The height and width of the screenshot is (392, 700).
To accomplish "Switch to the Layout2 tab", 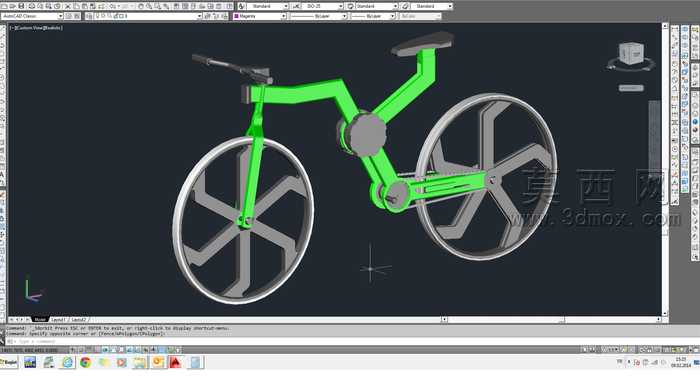I will [79, 320].
